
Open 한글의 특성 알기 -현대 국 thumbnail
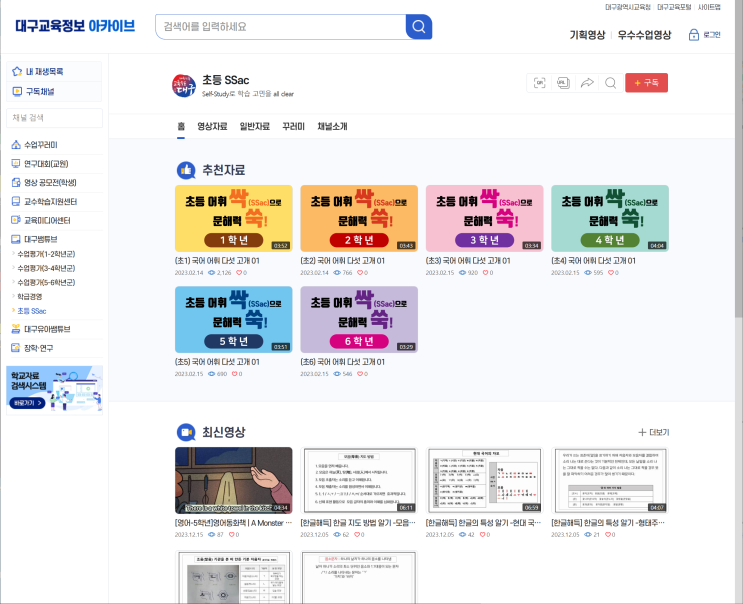click(x=484, y=480)
